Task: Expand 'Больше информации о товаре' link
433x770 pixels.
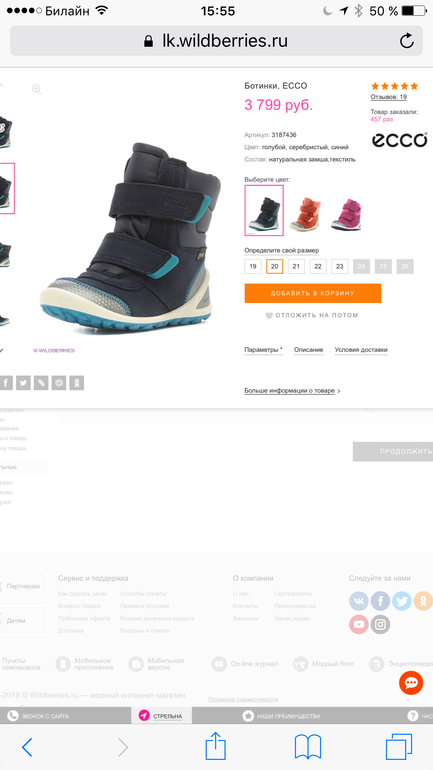Action: click(x=292, y=391)
